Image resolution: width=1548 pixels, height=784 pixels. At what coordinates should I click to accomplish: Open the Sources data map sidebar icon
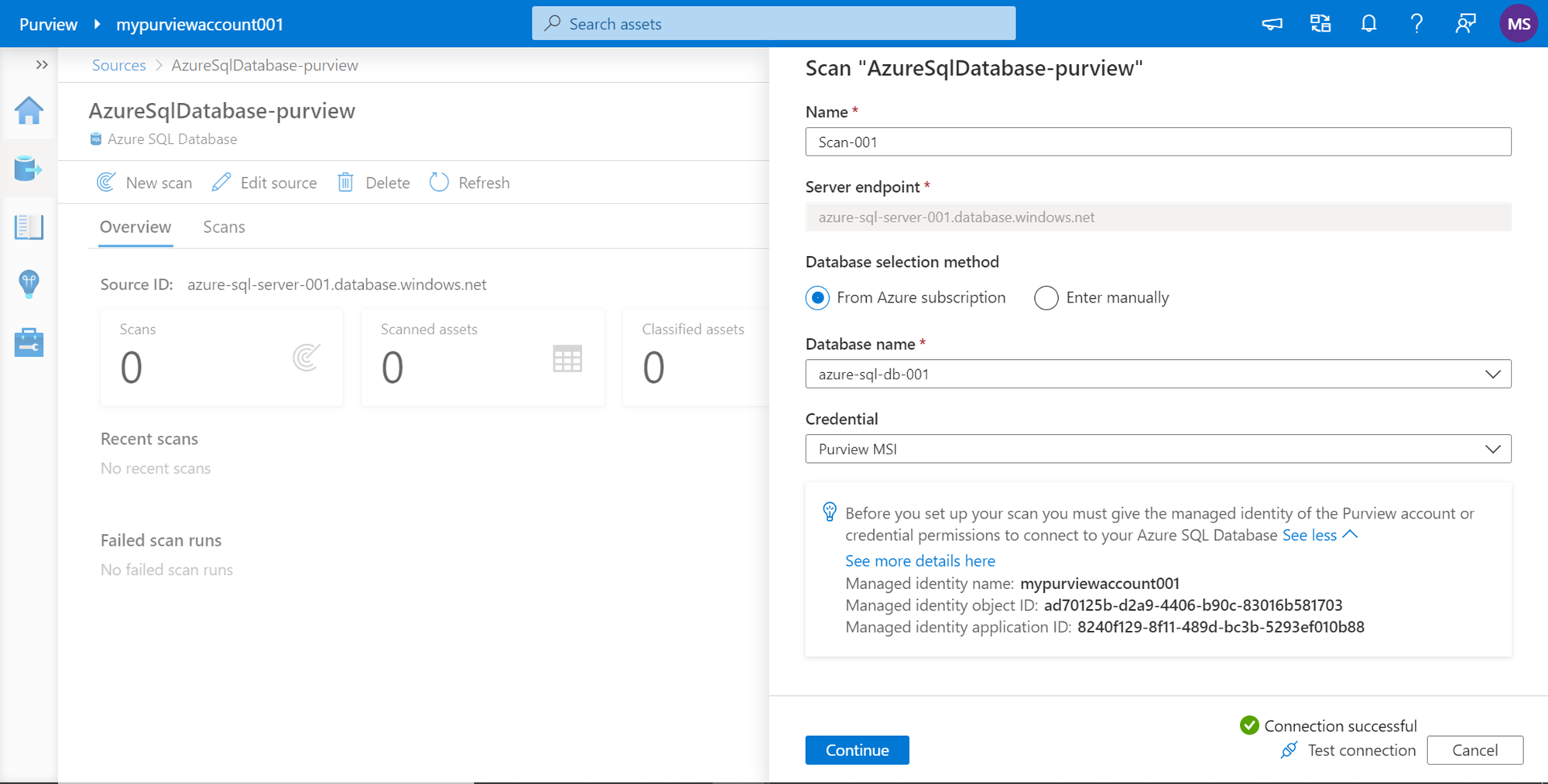coord(29,168)
